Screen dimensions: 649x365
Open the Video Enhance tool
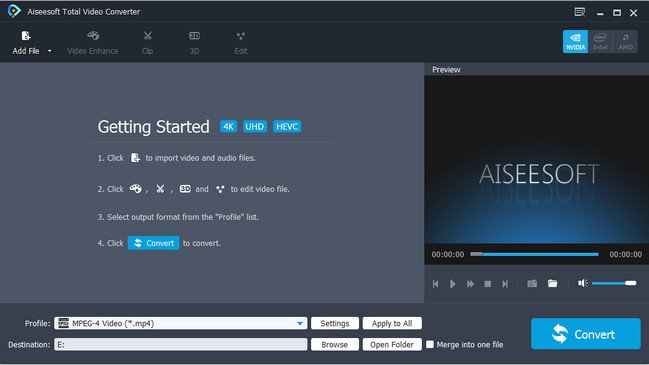click(x=93, y=43)
